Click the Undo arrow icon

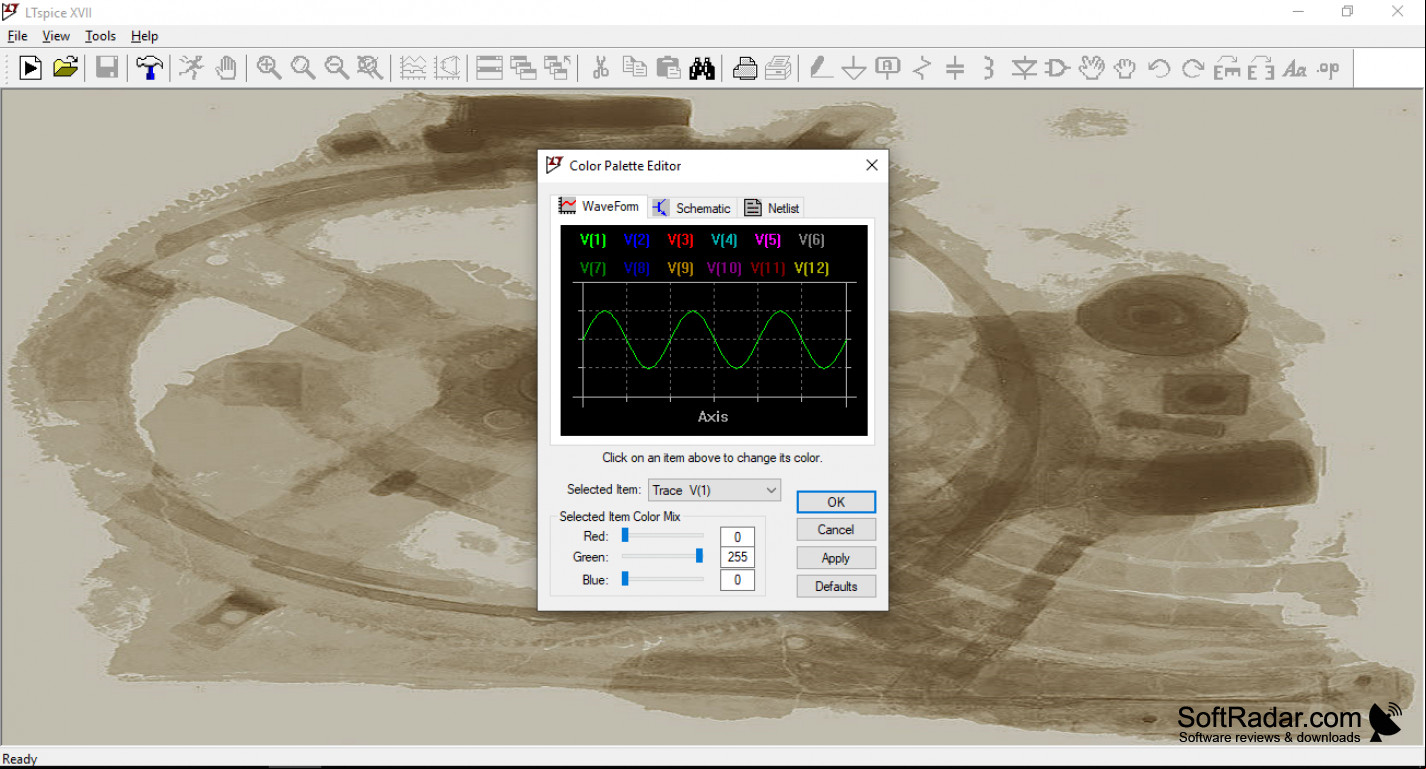[1159, 68]
